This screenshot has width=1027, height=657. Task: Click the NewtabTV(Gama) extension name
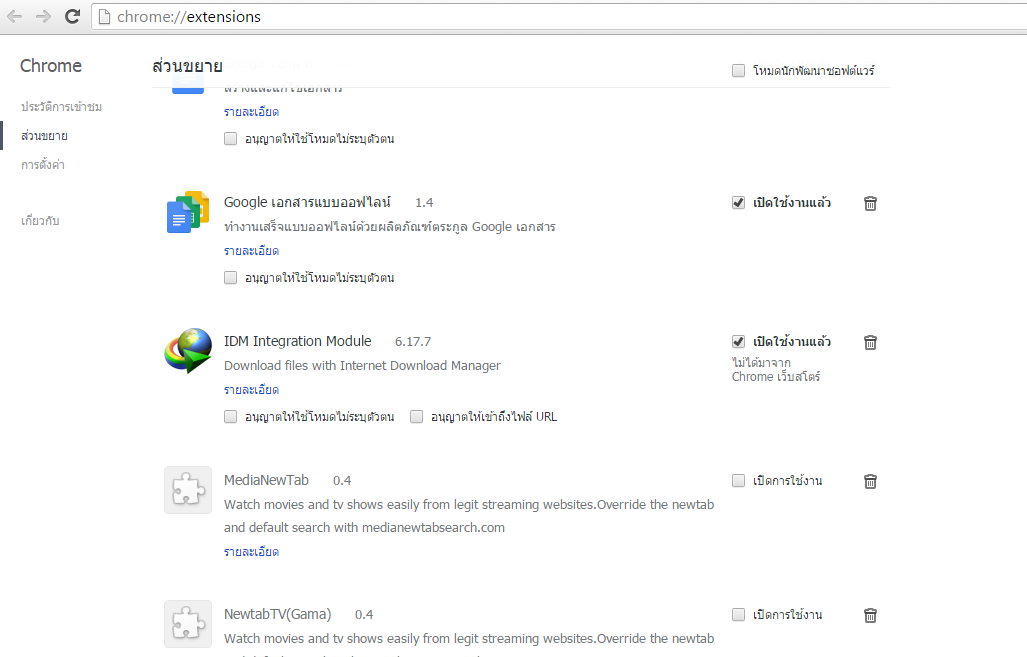tap(278, 614)
